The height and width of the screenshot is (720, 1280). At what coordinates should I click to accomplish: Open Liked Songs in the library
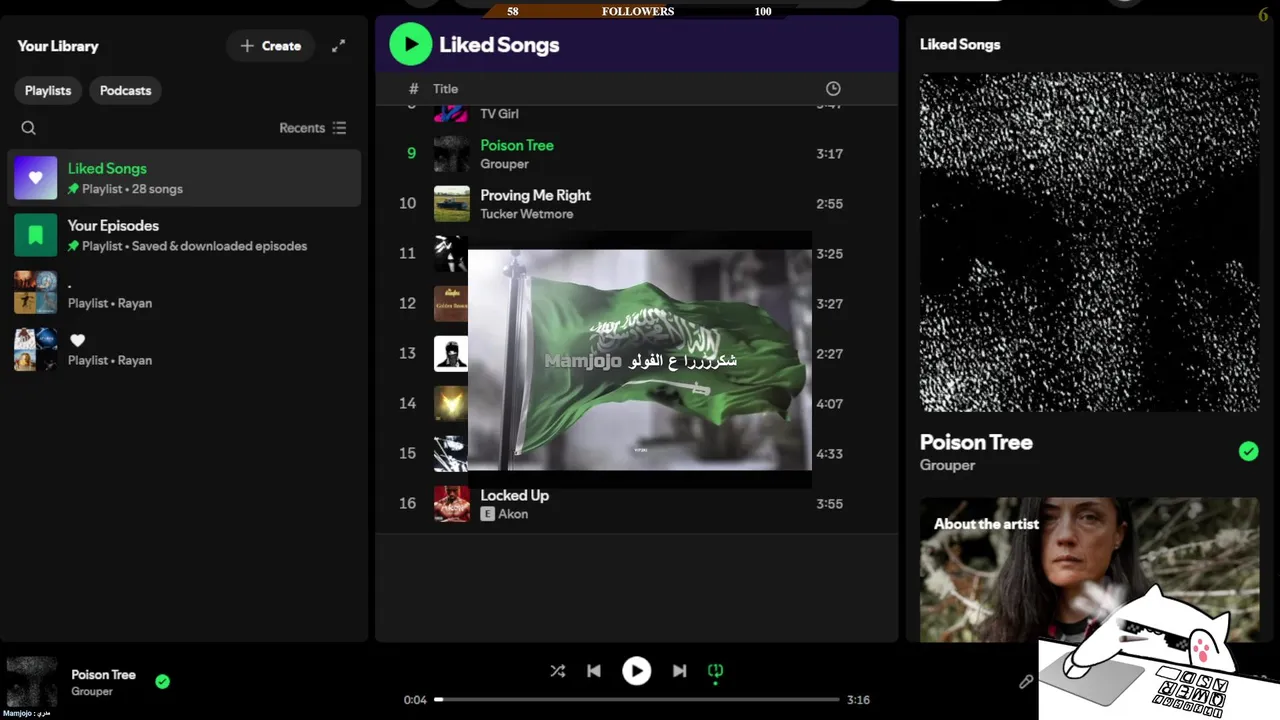(184, 178)
